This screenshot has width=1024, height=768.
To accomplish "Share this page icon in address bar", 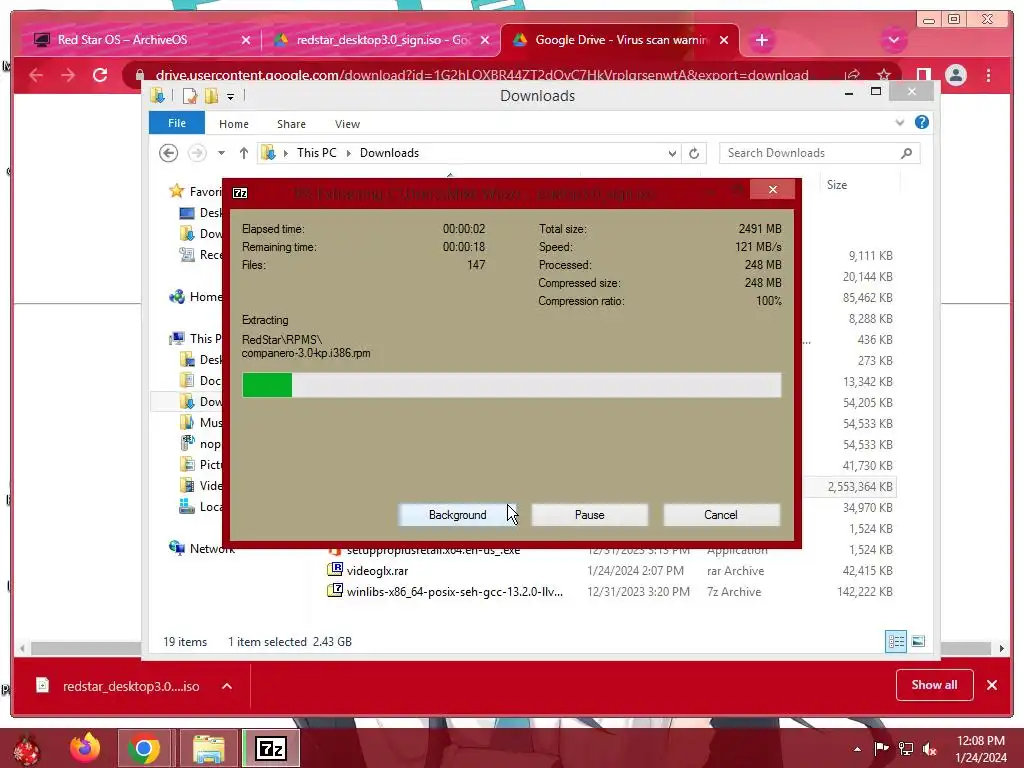I will pyautogui.click(x=852, y=75).
